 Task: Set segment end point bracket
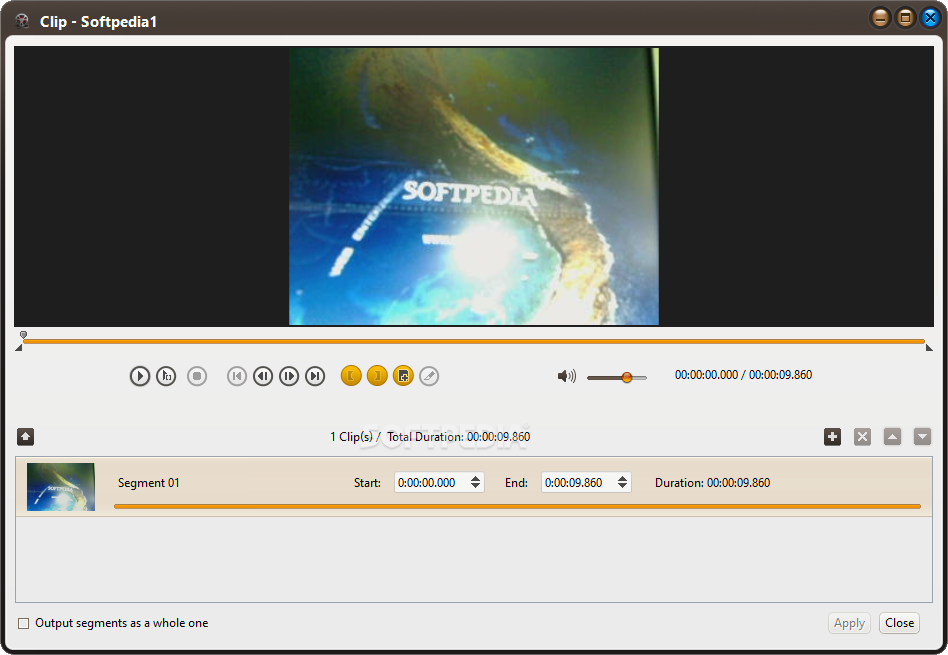(x=377, y=376)
